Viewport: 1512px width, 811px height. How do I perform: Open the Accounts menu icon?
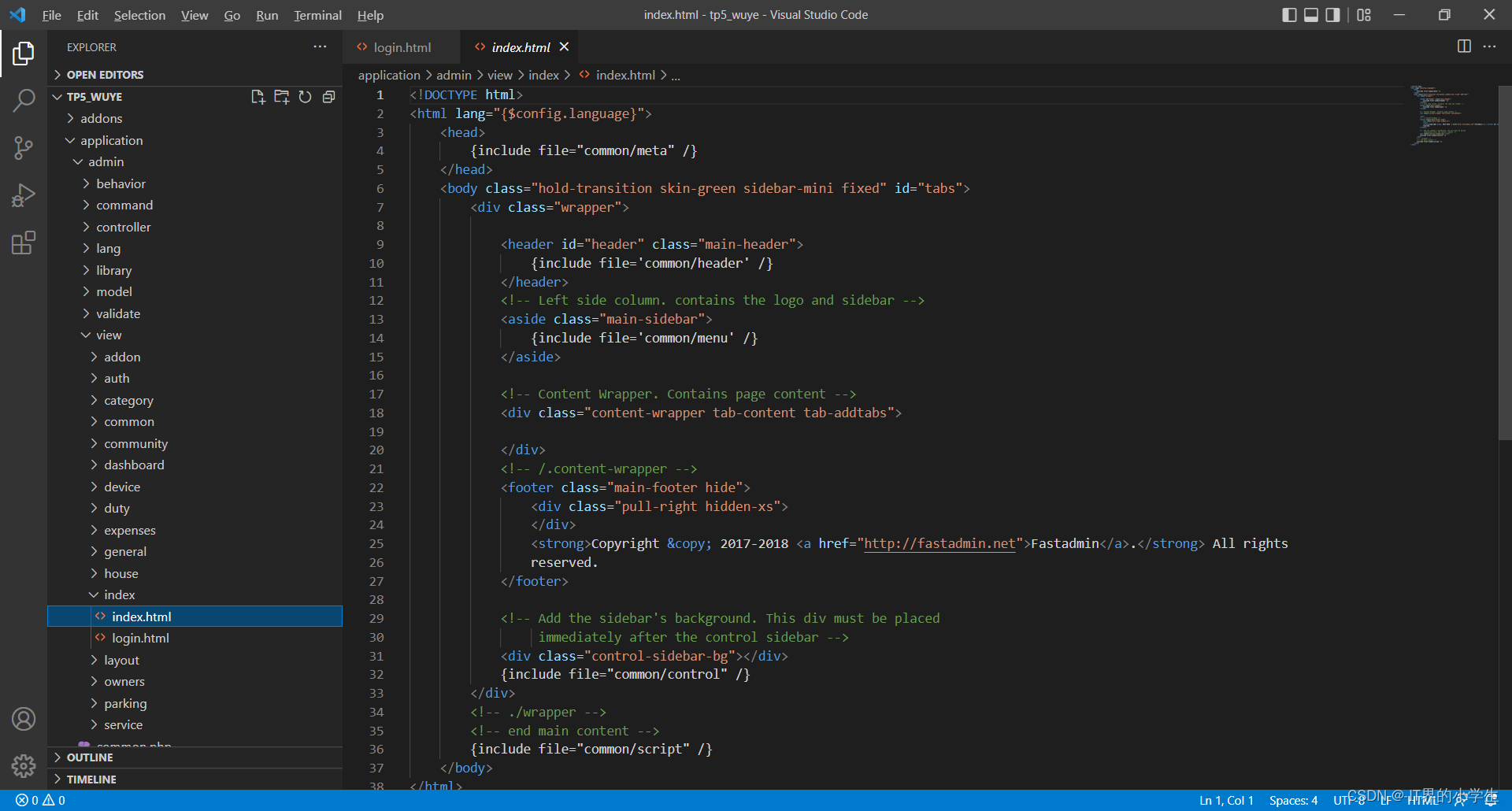[24, 719]
